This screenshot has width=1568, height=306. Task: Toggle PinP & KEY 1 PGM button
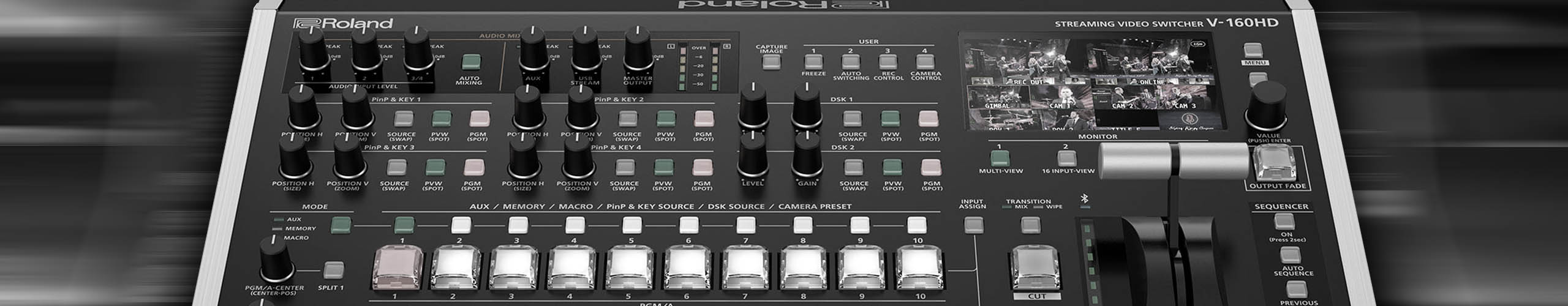[x=479, y=119]
